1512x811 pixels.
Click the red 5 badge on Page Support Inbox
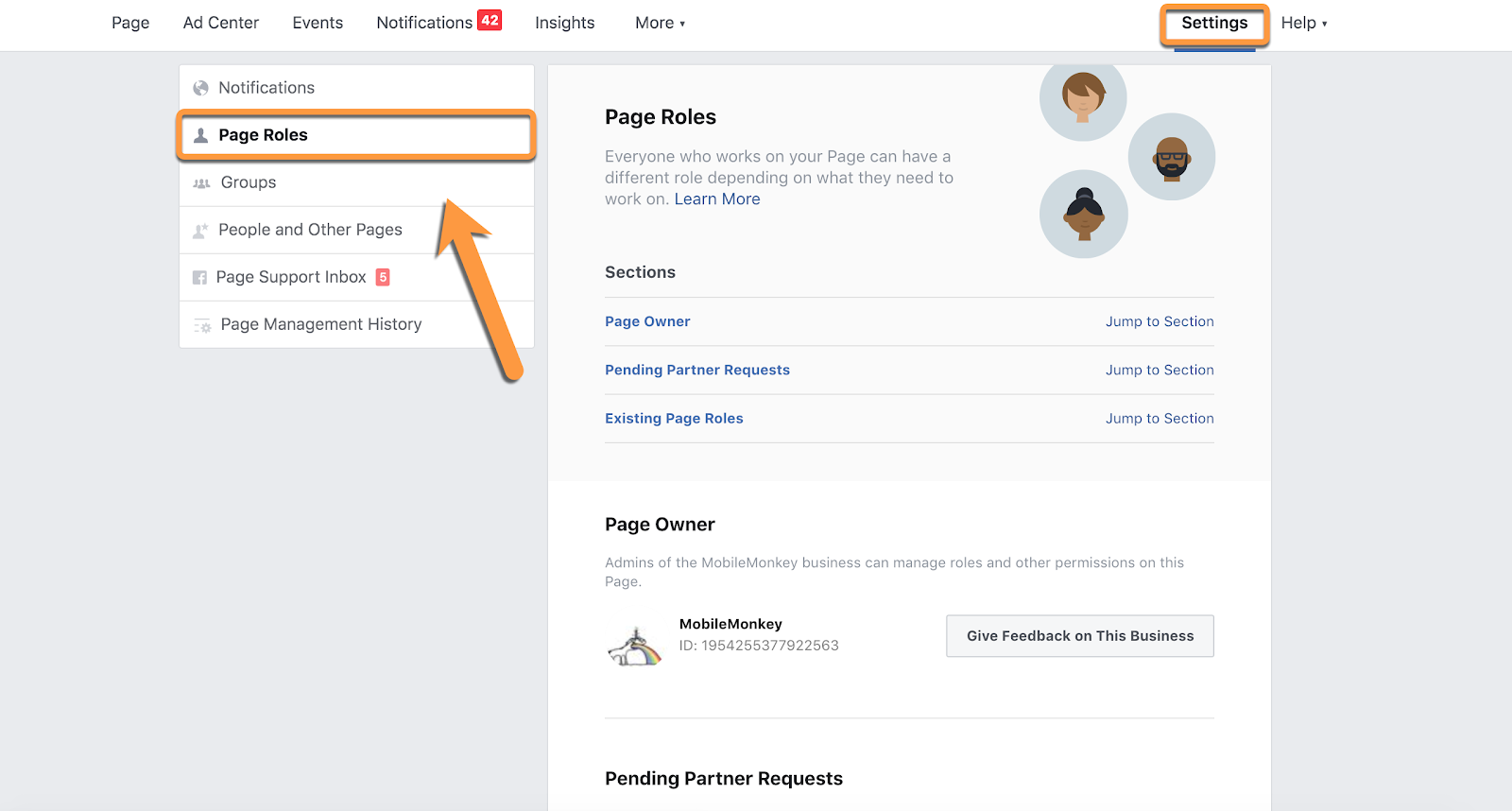pos(383,277)
